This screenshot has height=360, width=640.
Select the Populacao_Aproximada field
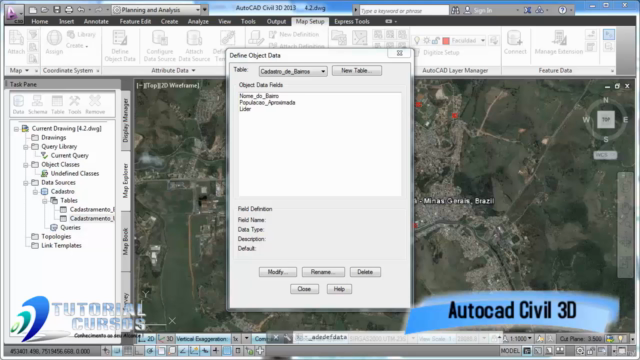[267, 102]
